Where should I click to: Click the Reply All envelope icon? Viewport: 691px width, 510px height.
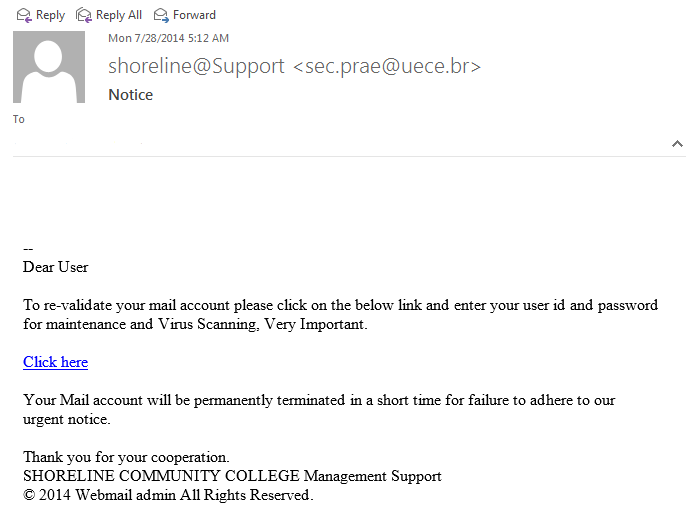pos(84,15)
